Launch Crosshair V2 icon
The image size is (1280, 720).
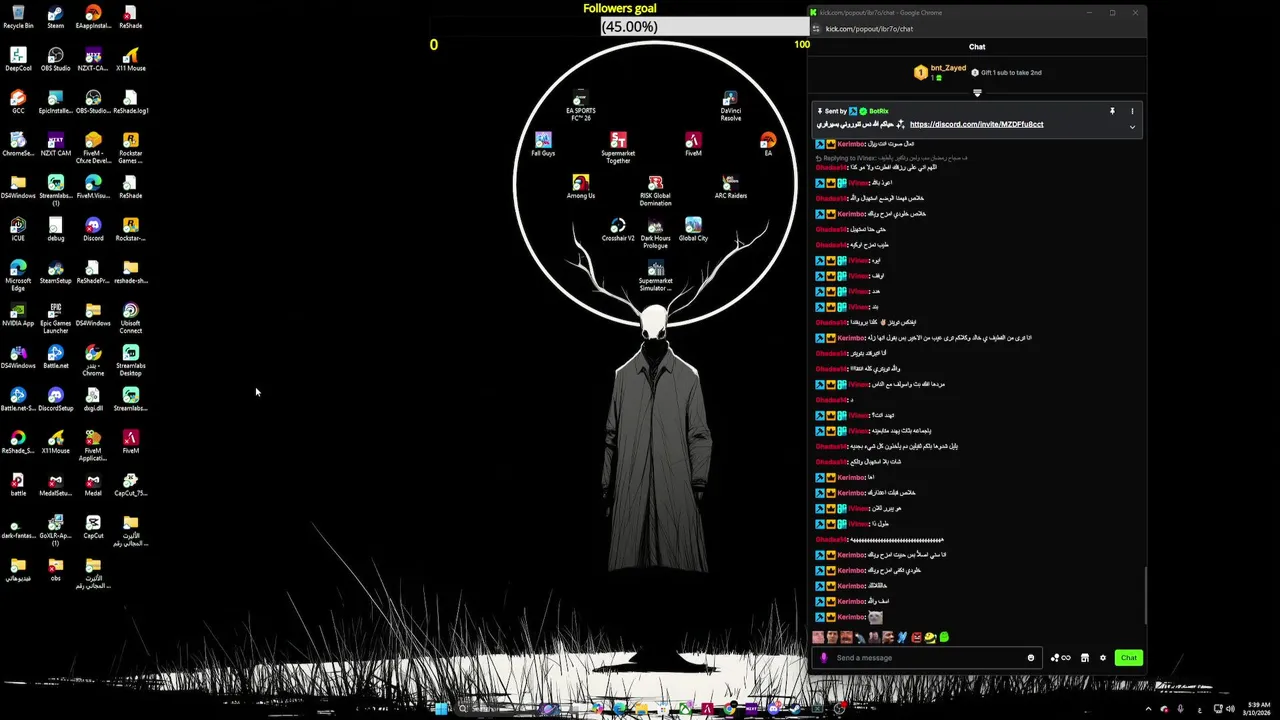coord(618,230)
